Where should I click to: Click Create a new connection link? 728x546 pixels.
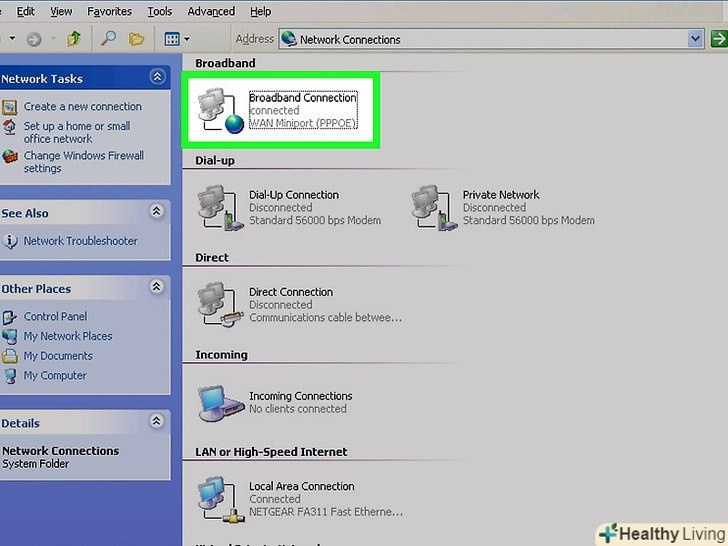(x=83, y=106)
